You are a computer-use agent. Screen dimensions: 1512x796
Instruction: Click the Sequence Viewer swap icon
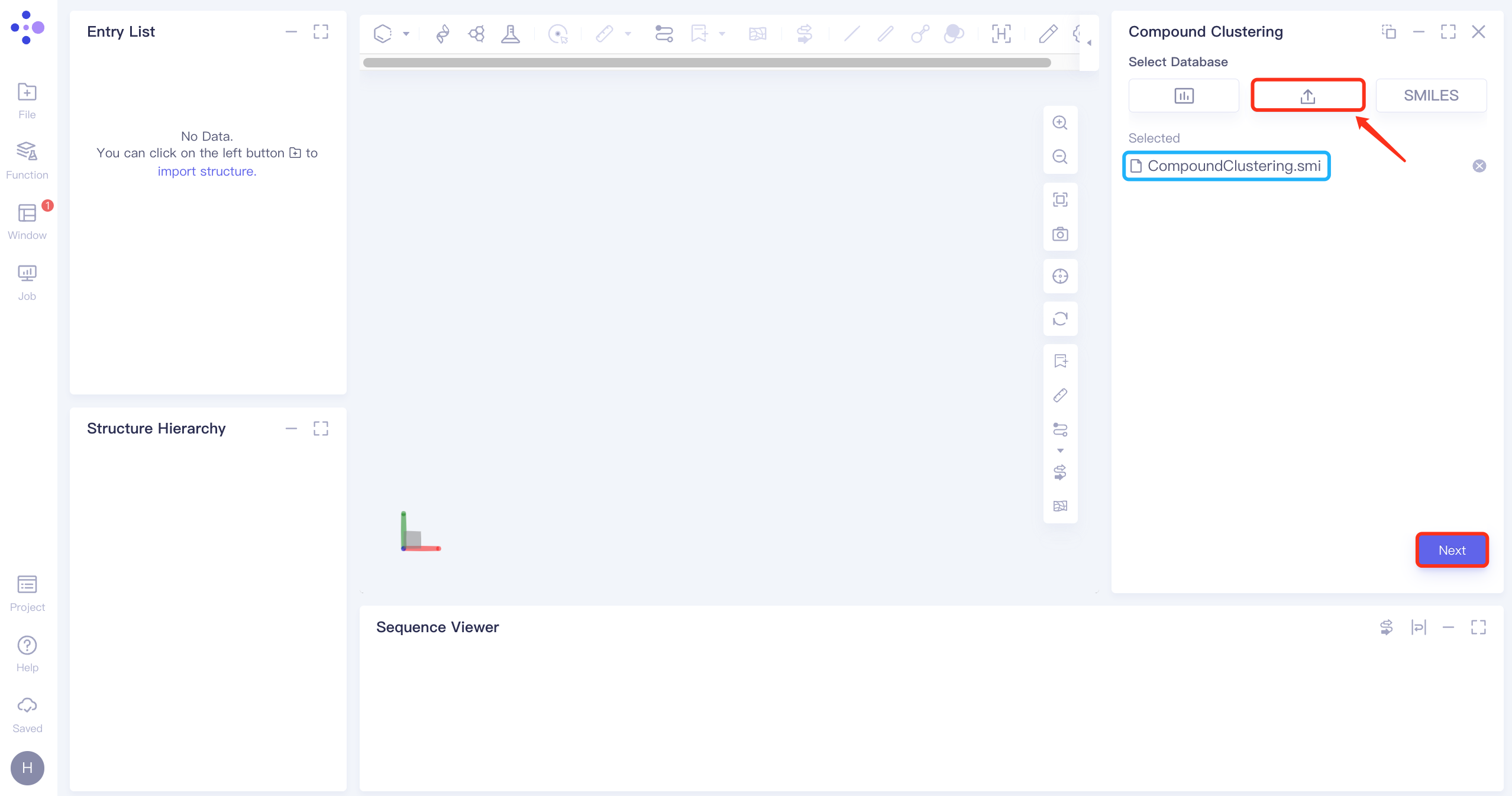point(1386,627)
